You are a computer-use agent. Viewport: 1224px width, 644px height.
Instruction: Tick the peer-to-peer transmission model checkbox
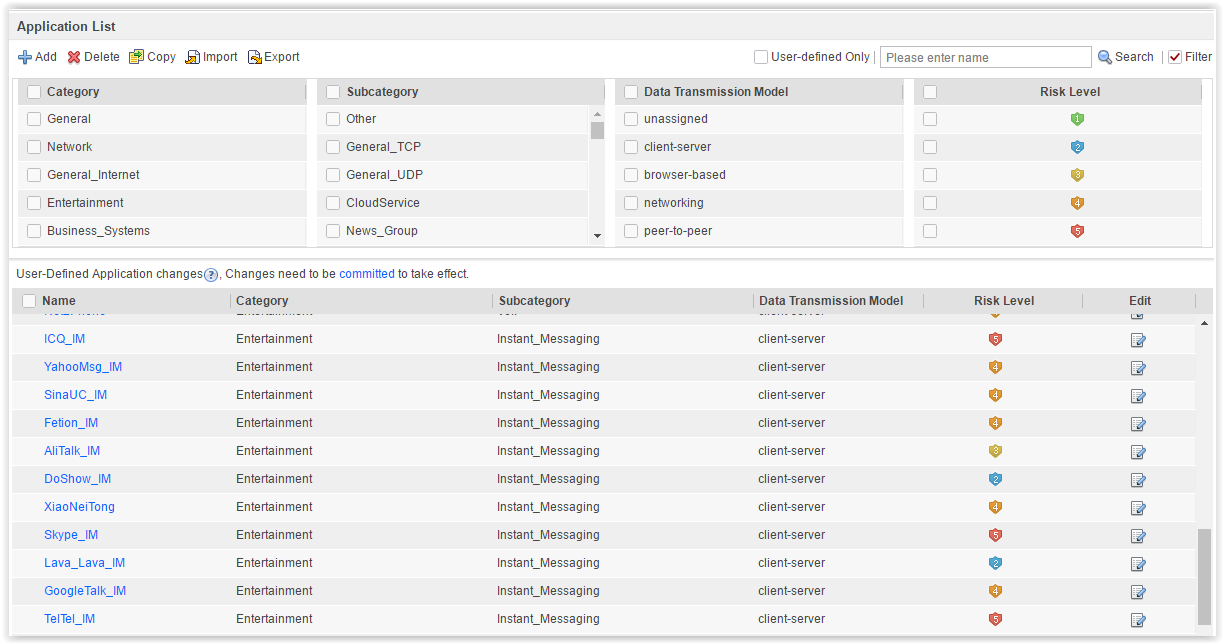(631, 231)
